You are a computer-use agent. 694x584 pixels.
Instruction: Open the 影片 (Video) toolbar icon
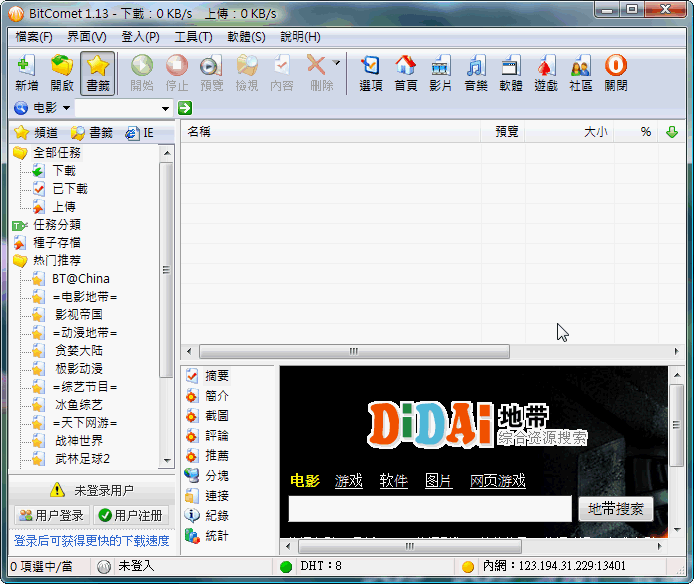(441, 73)
